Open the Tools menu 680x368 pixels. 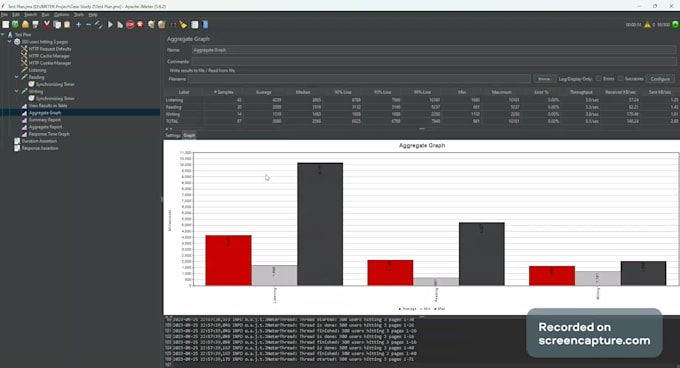click(x=78, y=15)
